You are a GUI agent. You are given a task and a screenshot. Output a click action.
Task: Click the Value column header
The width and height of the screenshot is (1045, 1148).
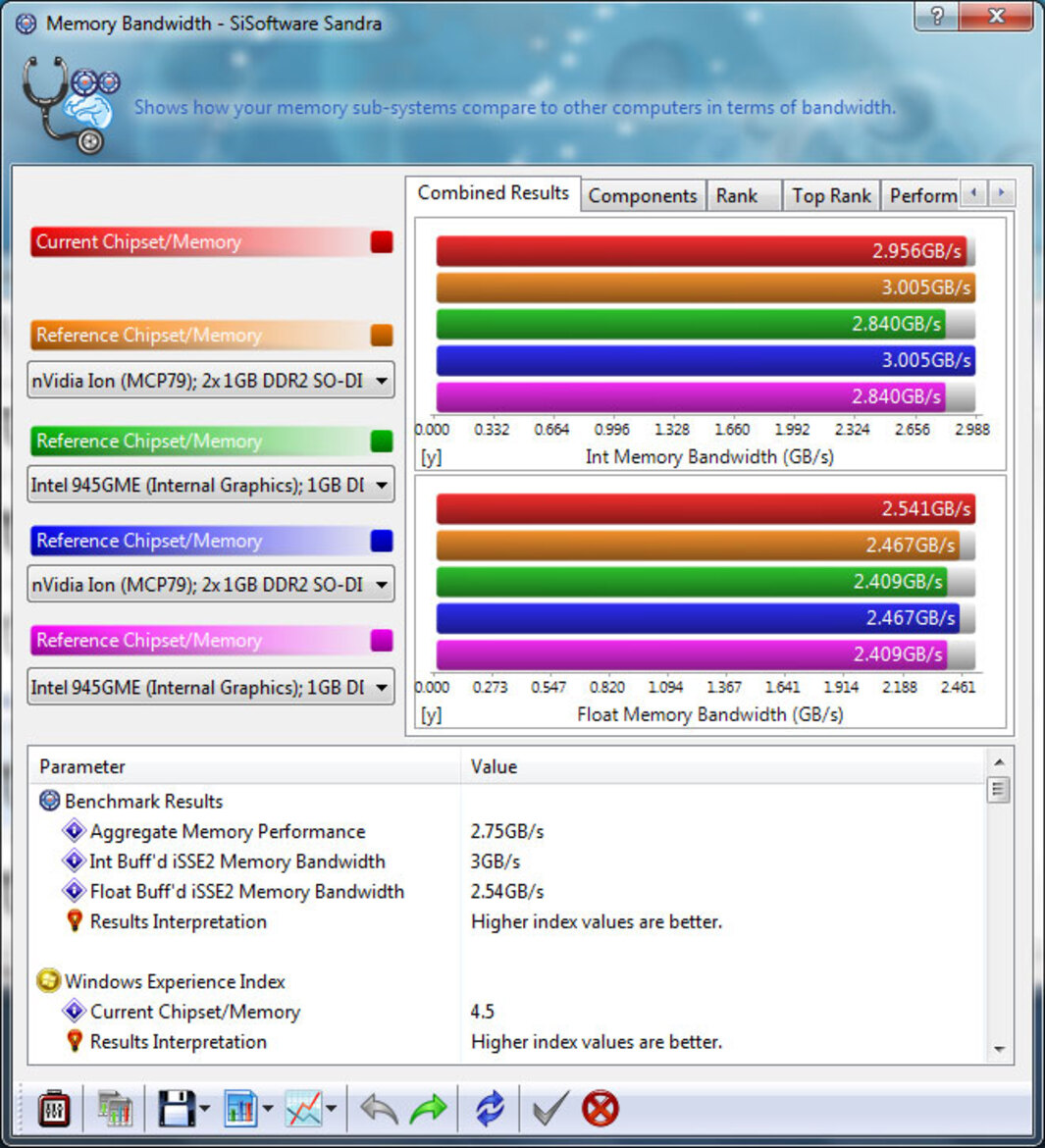click(723, 766)
